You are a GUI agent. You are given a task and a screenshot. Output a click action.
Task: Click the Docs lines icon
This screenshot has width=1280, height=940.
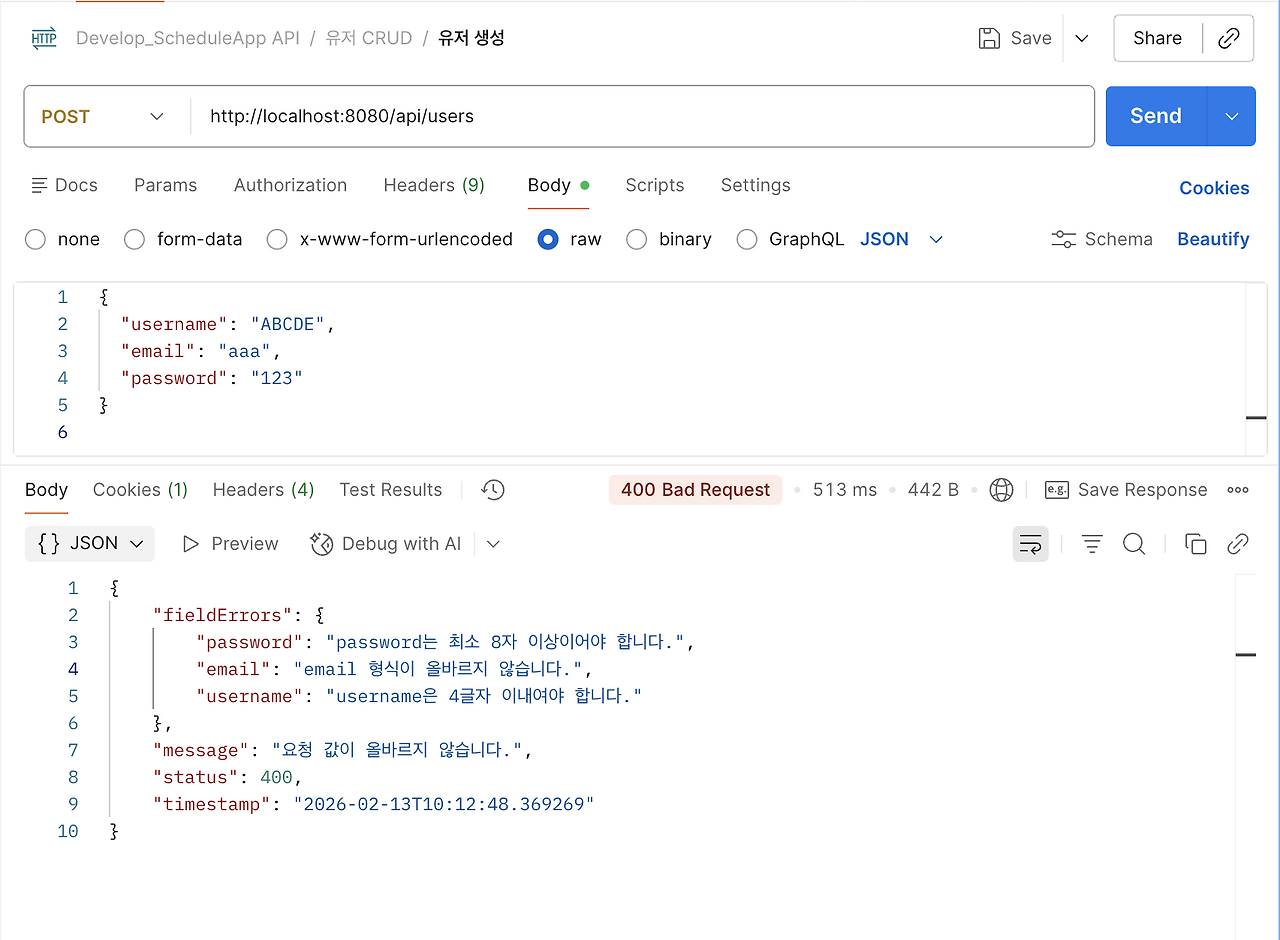[39, 185]
